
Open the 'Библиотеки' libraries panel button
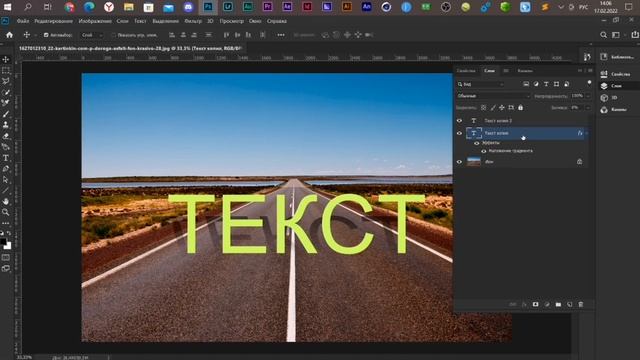click(x=618, y=57)
